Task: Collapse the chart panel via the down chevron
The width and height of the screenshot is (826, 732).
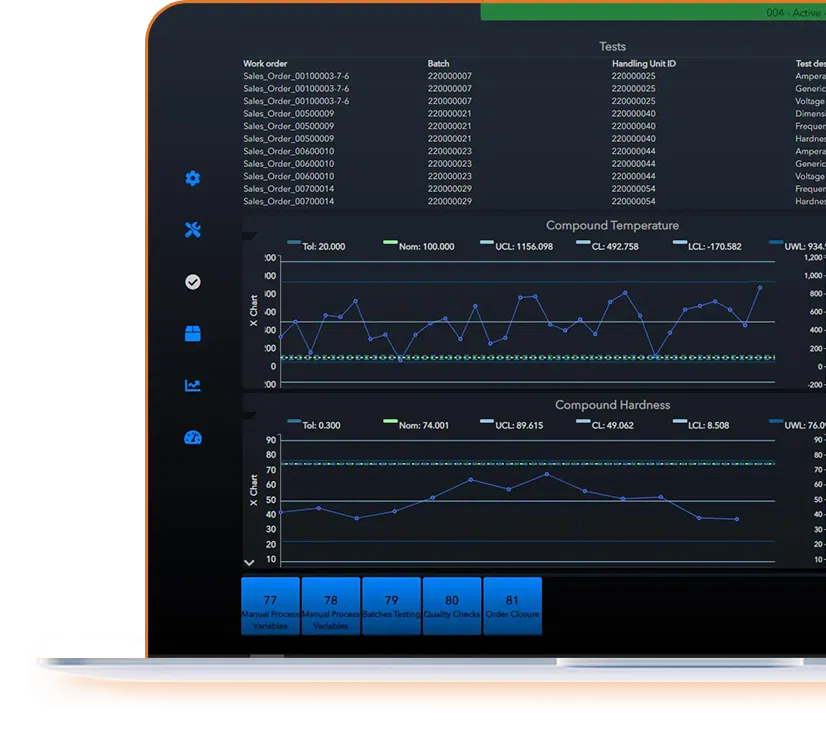Action: tap(248, 561)
